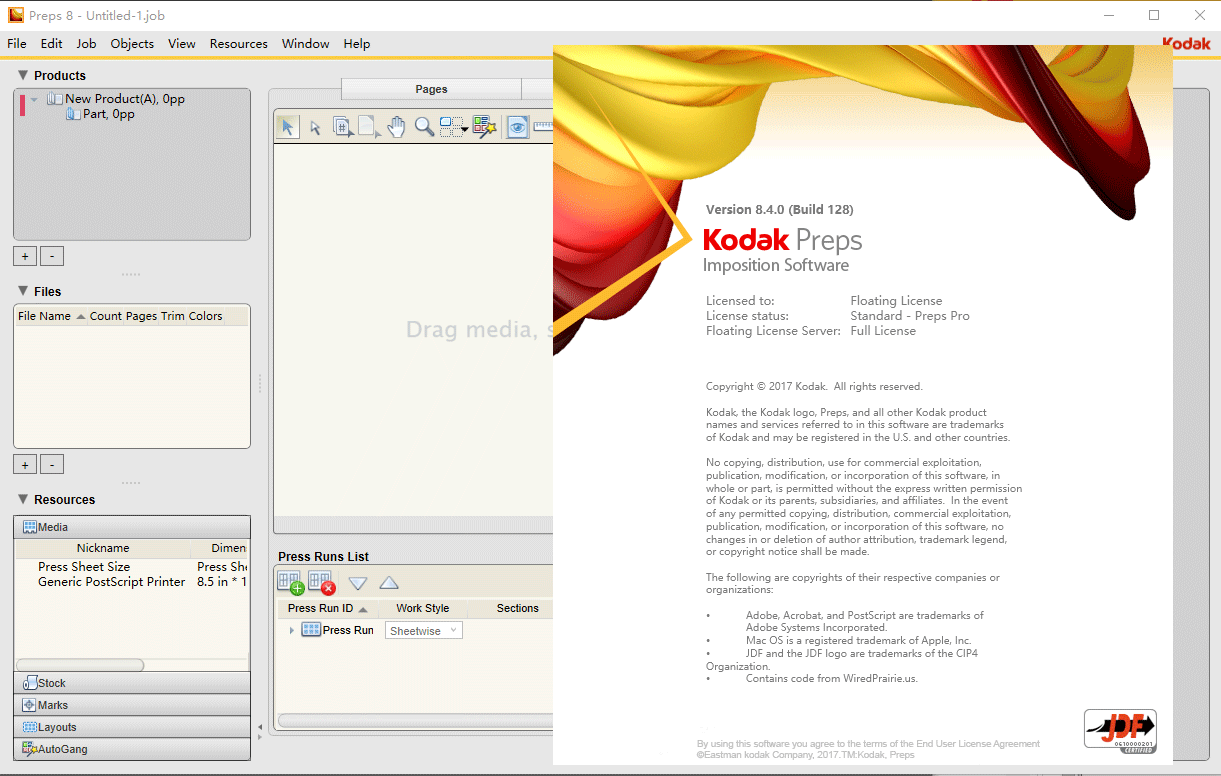The width and height of the screenshot is (1221, 776).
Task: Click the Trim column header in Files
Action: [173, 316]
